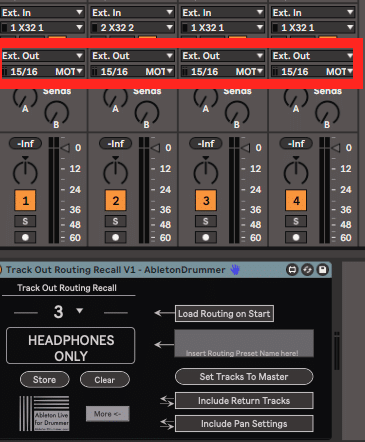365x442 pixels.
Task: Open third track's 15/16 output channel dropdown
Action: (223, 71)
